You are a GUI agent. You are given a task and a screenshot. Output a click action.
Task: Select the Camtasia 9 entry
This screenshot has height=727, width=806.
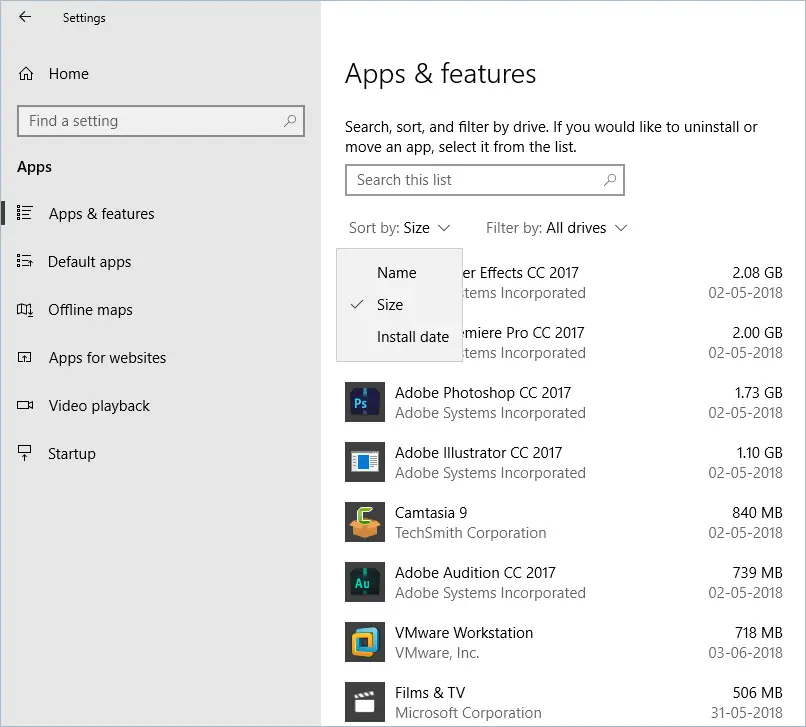[x=564, y=522]
